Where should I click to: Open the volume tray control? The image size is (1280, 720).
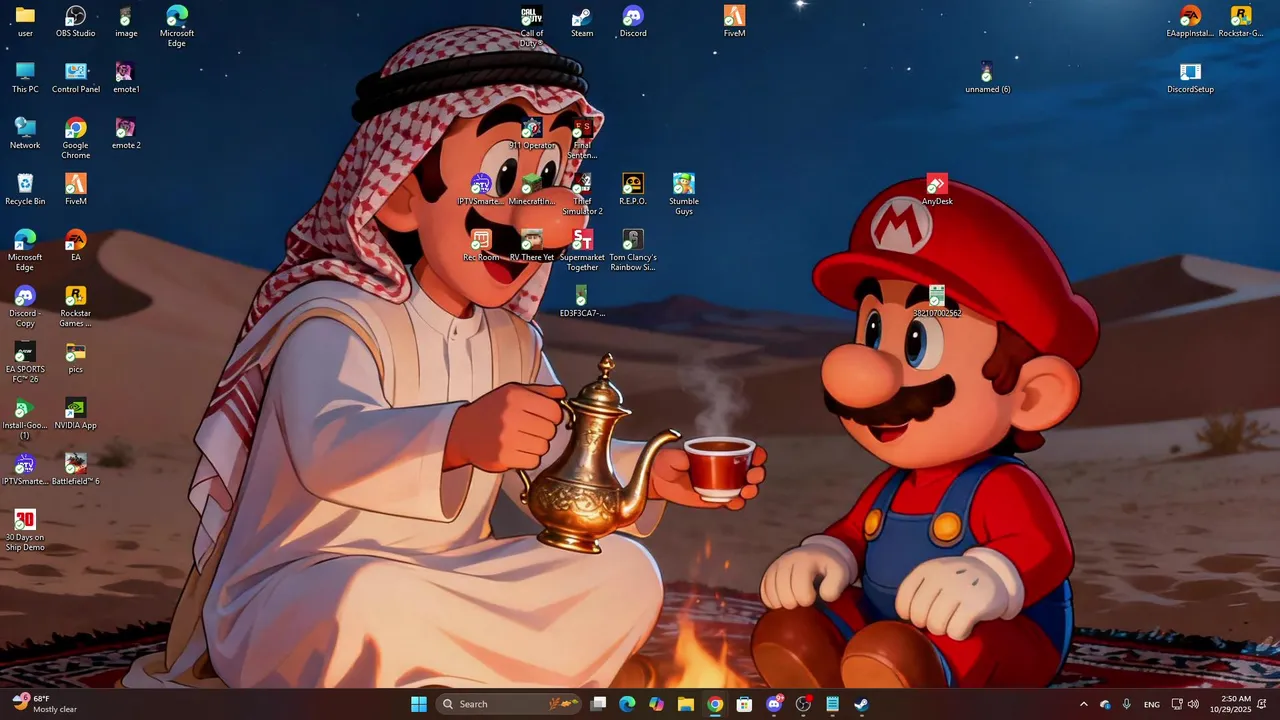1193,704
